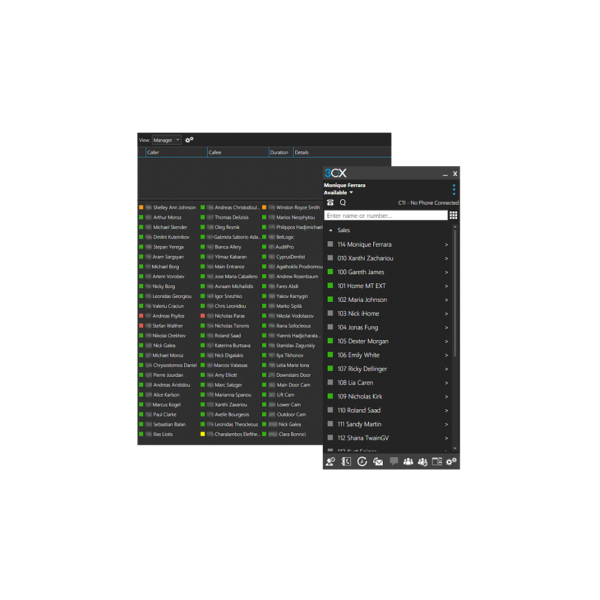
Task: Click orange status square of Shelley Ann Johnson
Action: [141, 207]
